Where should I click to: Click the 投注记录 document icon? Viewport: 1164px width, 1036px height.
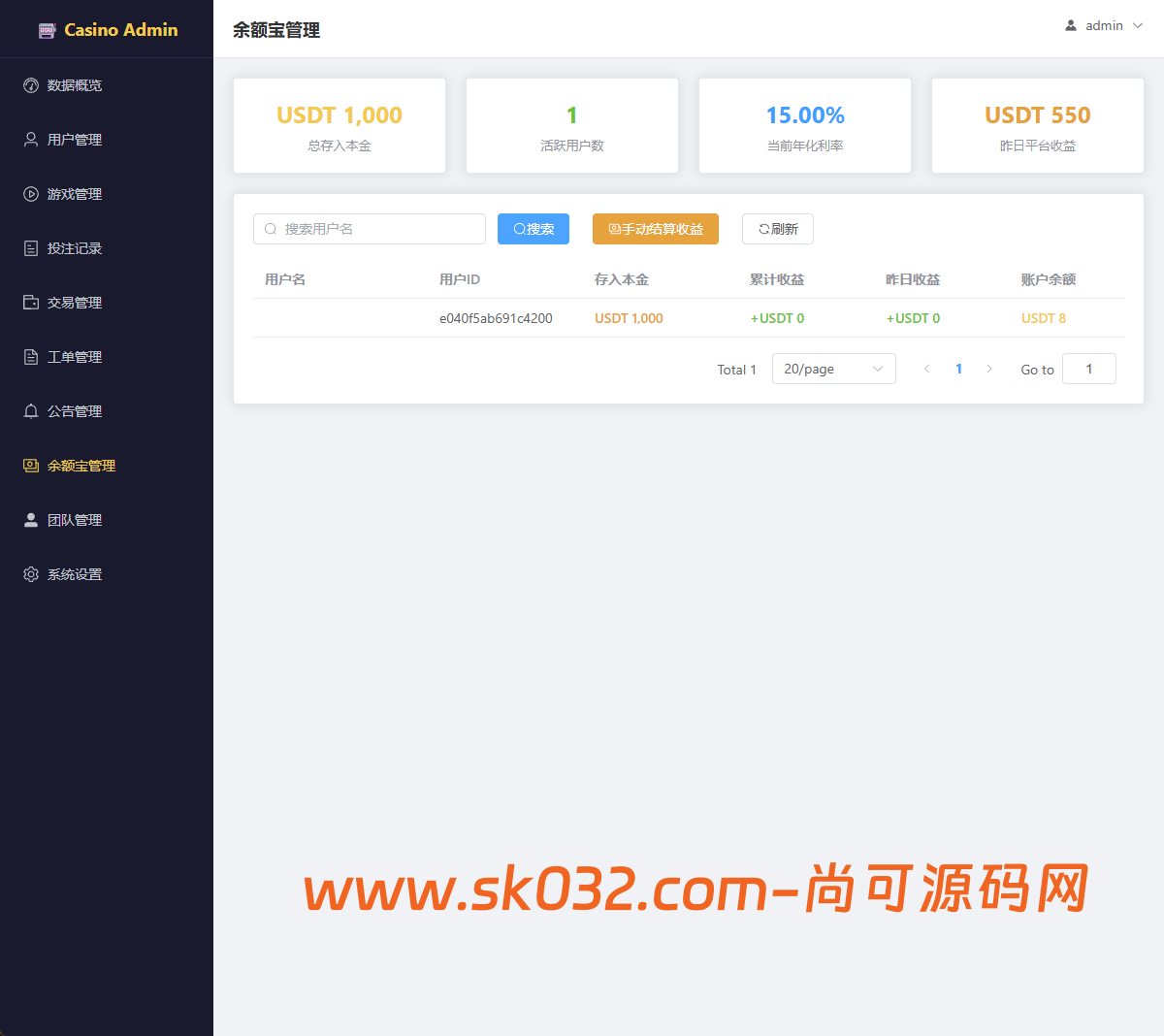(31, 248)
